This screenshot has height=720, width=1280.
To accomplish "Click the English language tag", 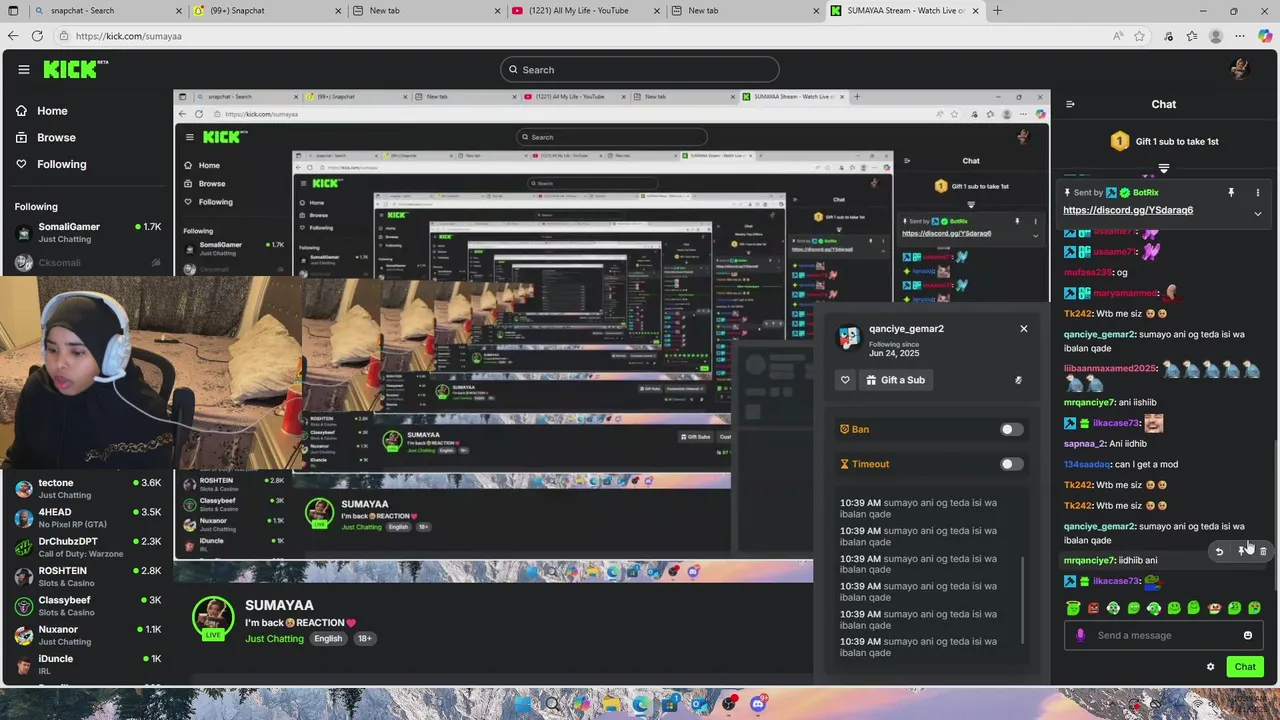I will click(x=328, y=639).
